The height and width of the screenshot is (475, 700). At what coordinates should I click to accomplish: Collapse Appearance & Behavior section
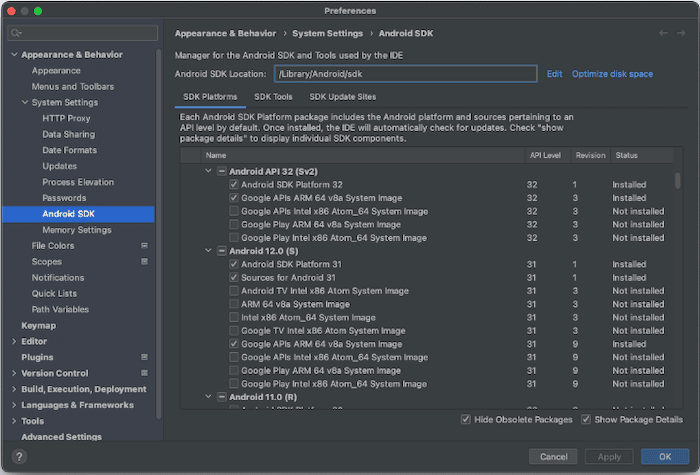14,54
